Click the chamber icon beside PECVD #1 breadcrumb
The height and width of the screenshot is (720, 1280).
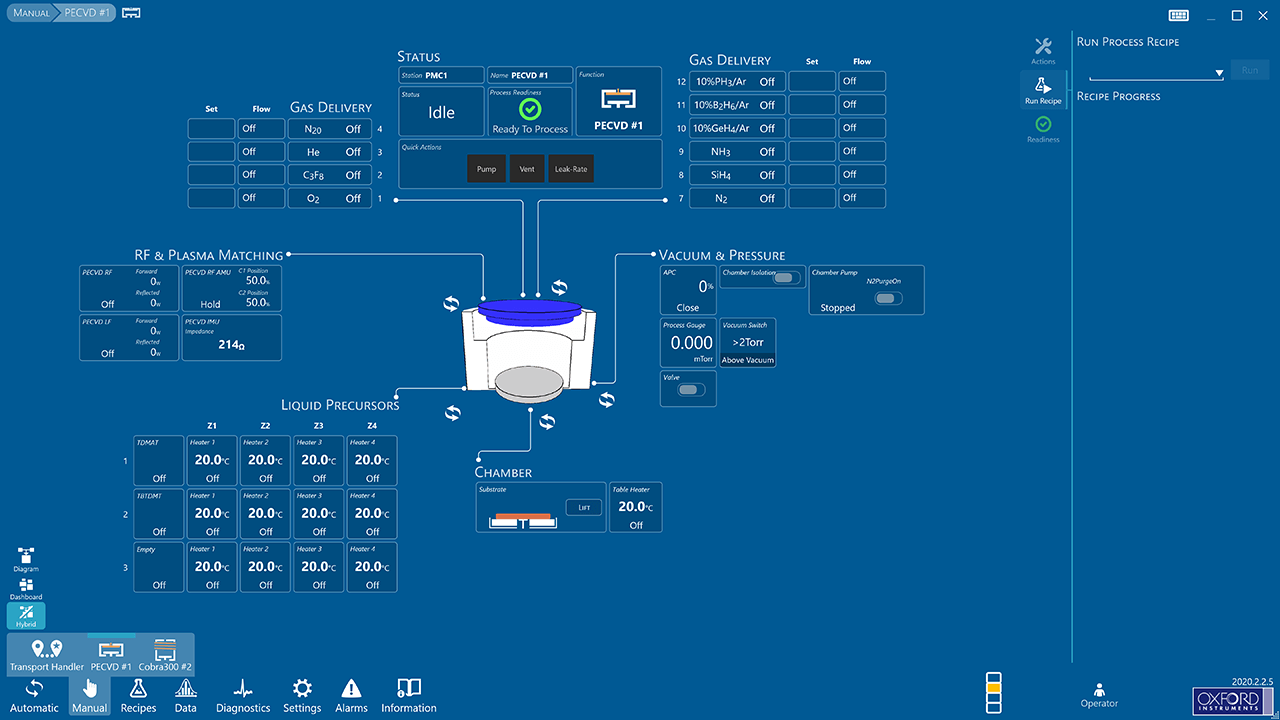(x=131, y=13)
